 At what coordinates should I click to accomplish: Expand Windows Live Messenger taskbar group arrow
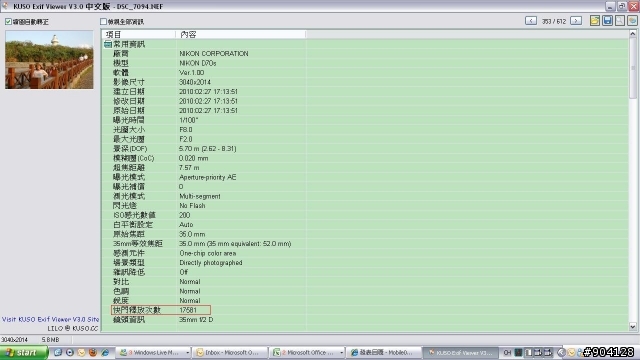pos(187,353)
